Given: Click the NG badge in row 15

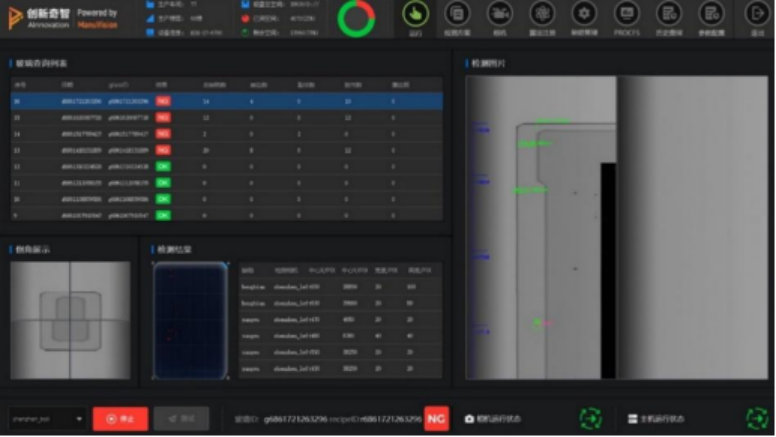Looking at the screenshot, I should [163, 118].
